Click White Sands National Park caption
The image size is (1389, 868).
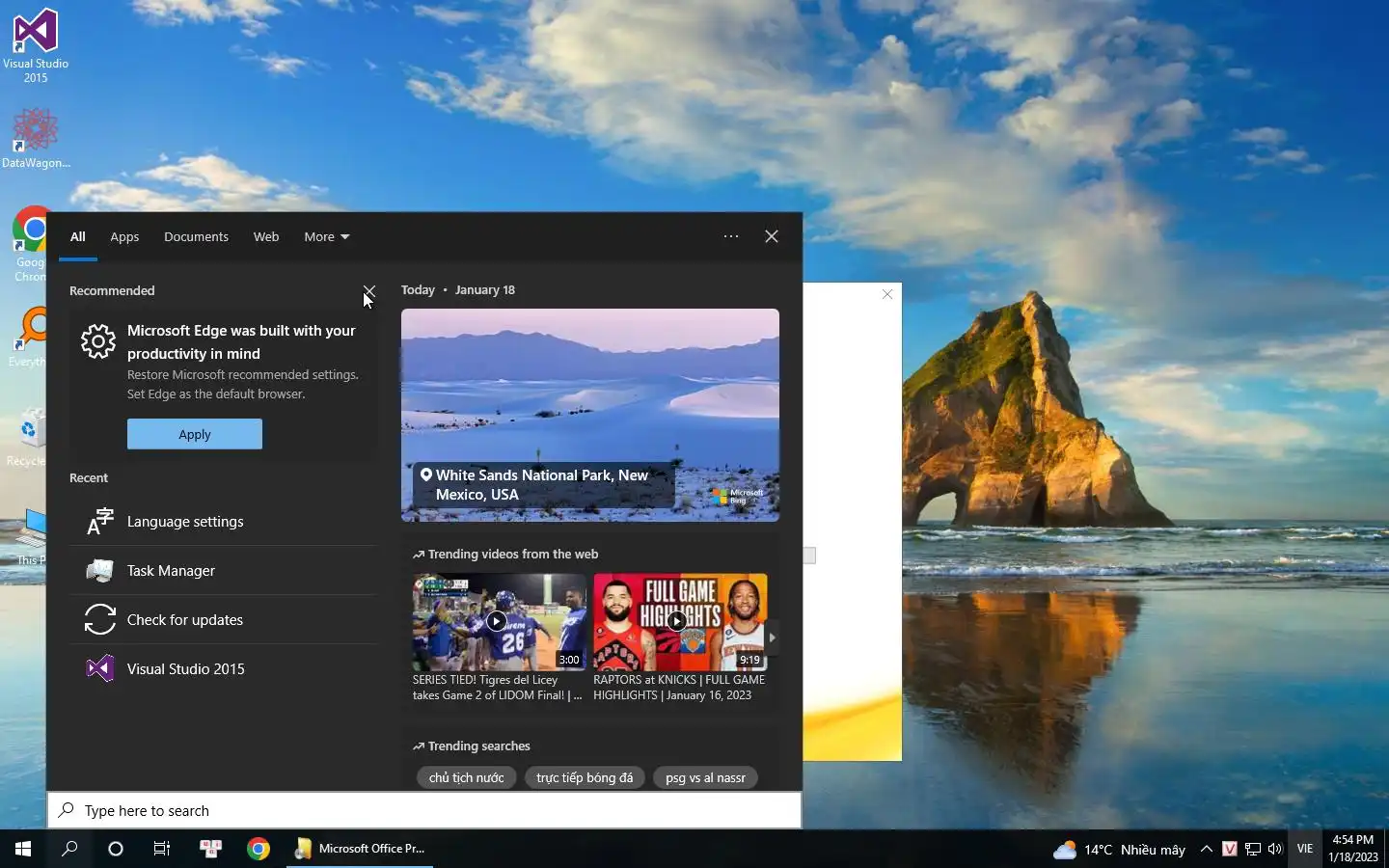click(542, 485)
